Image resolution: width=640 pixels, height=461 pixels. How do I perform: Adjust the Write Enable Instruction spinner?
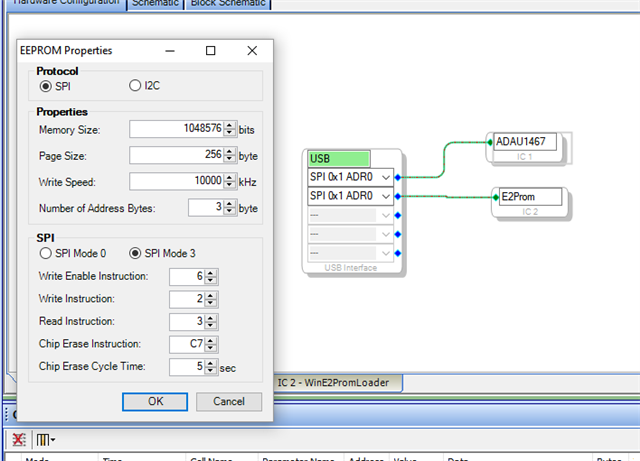(x=211, y=276)
